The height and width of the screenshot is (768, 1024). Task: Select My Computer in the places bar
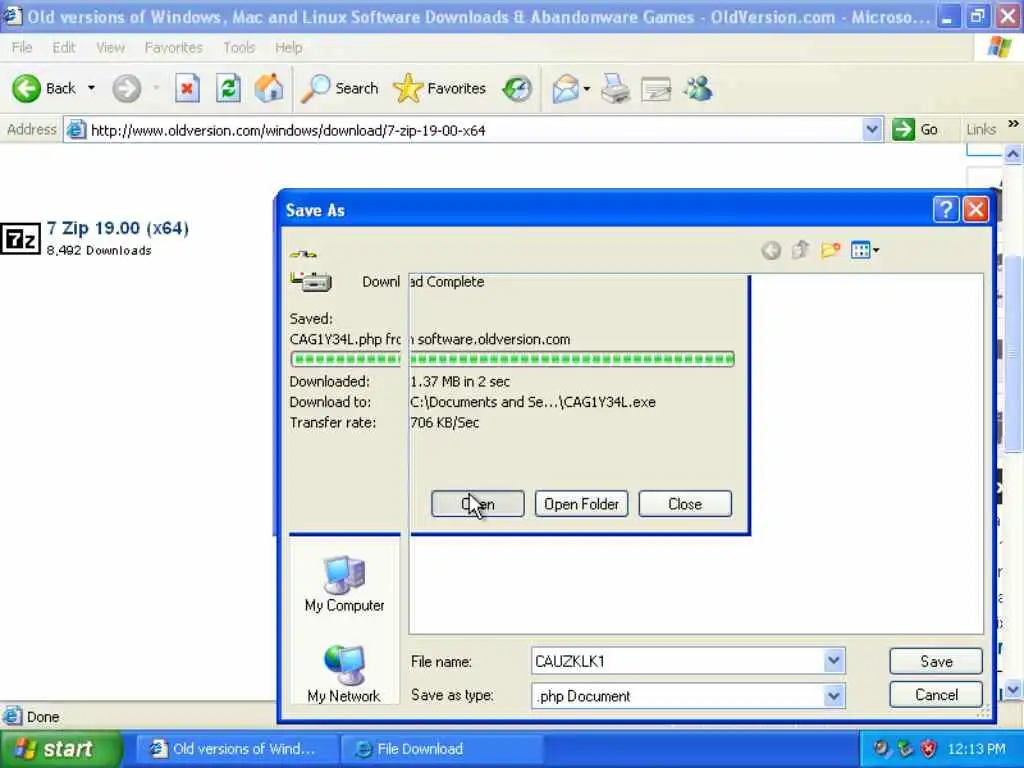coord(344,584)
